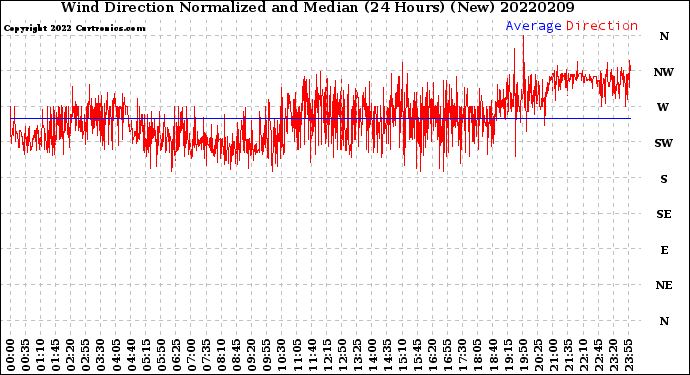This screenshot has height=375, width=690.
Task: Click the 16:55 time axis label
Action: click(448, 355)
